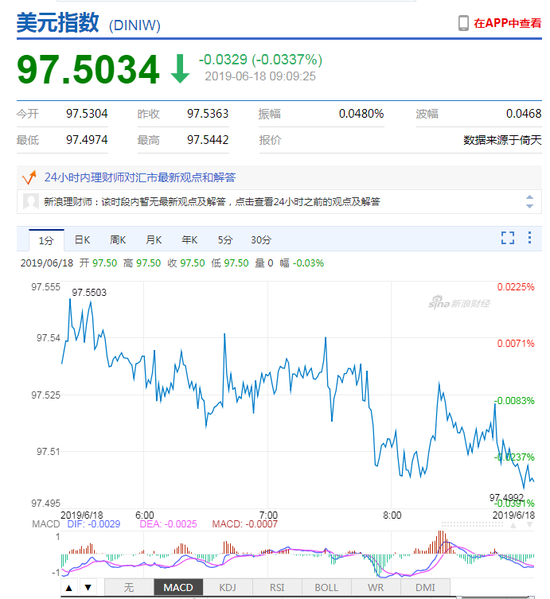Select the 无 indicator option

(x=129, y=588)
